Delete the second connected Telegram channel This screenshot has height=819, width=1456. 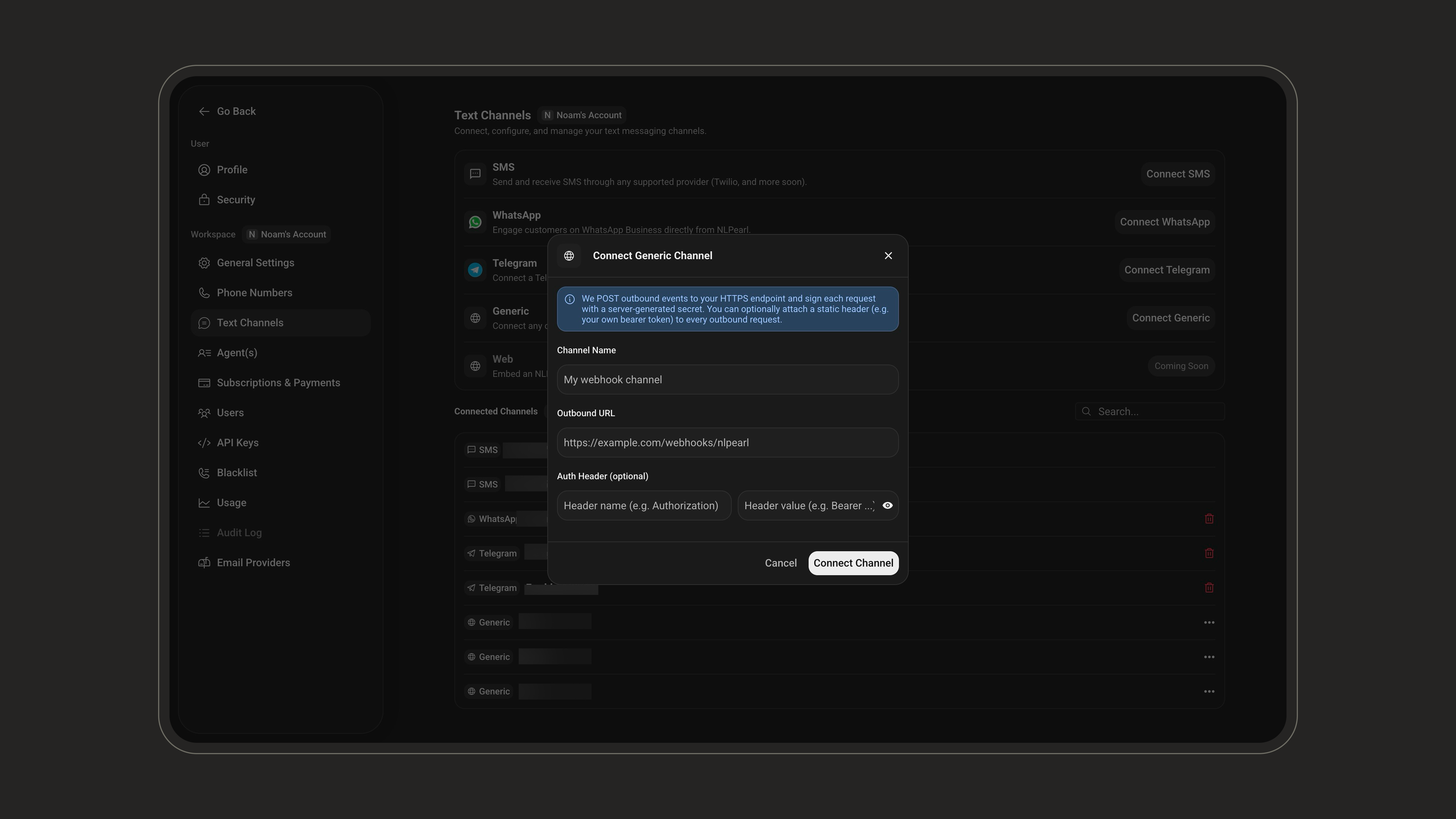coord(1209,588)
